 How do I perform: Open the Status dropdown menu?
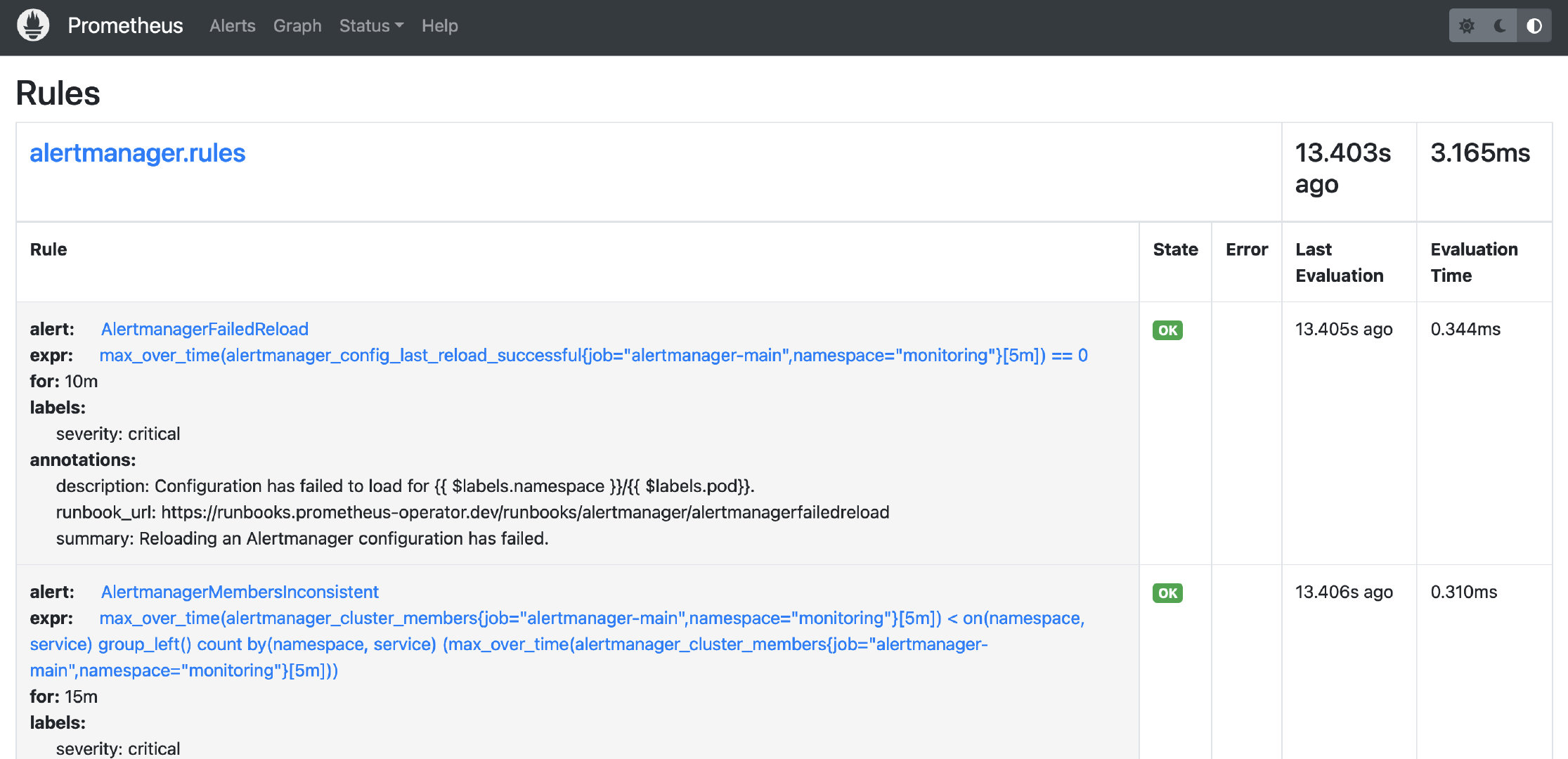coord(371,26)
